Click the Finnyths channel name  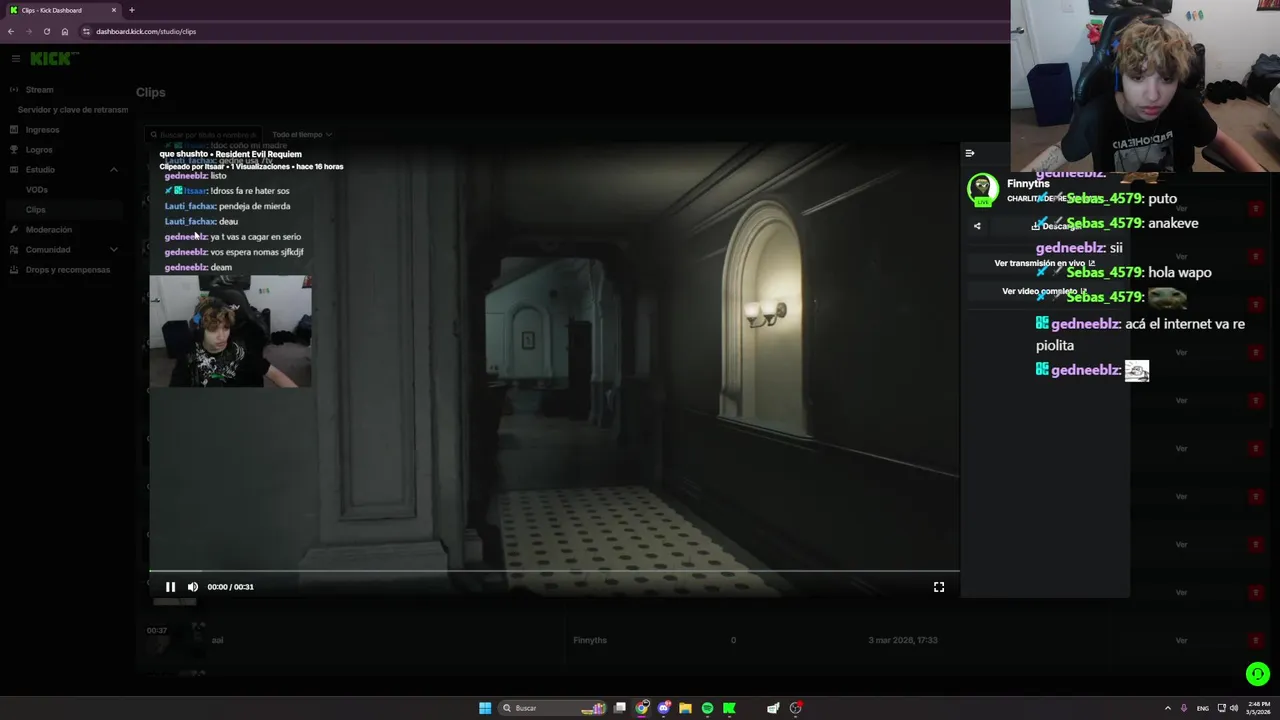(1028, 184)
